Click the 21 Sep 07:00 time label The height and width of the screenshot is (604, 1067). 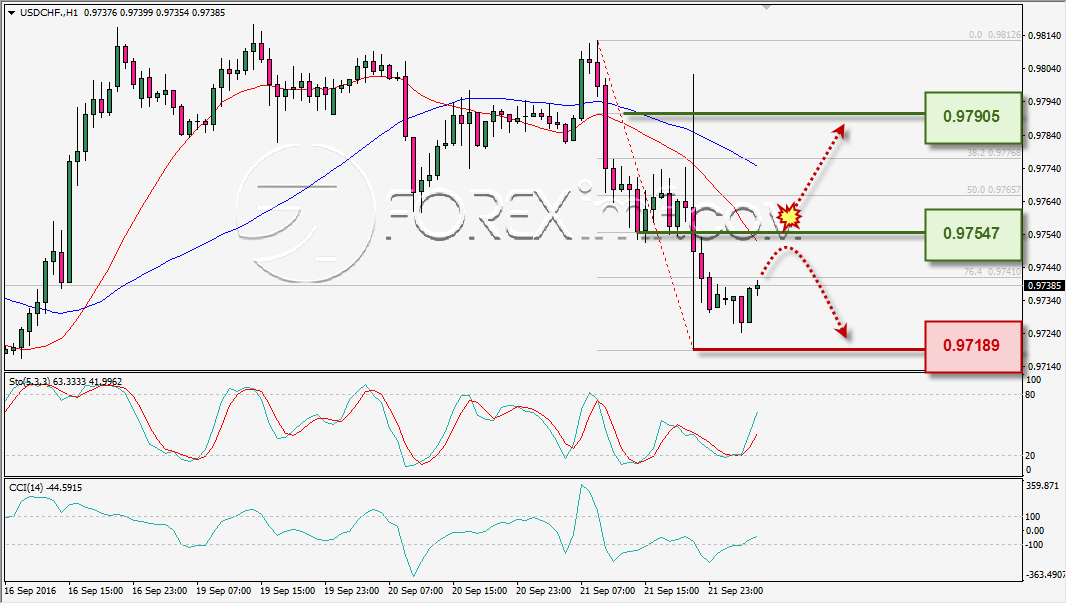click(607, 590)
